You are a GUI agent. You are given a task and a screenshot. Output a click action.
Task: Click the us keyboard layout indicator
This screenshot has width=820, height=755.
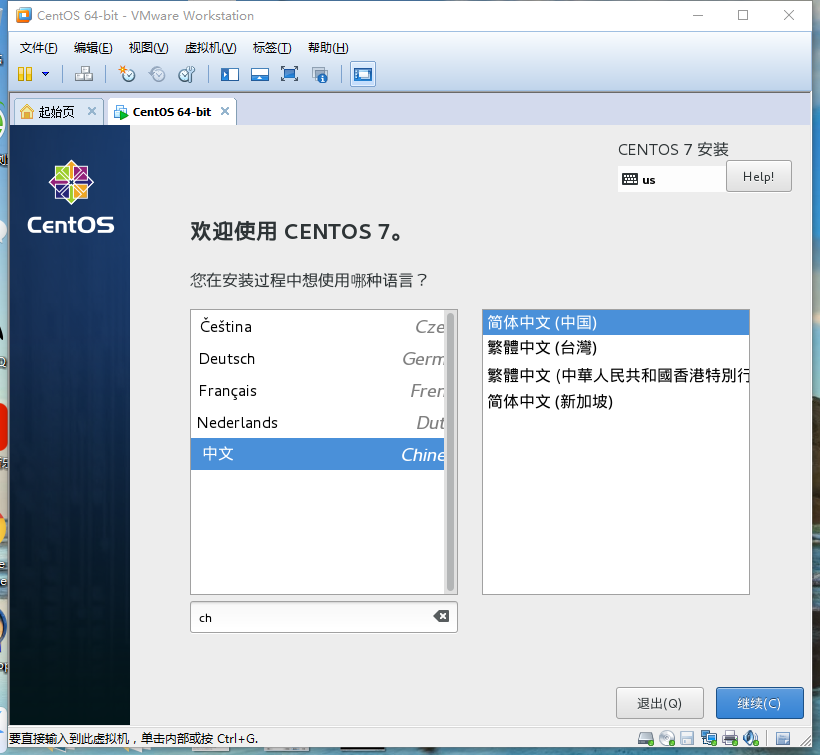click(671, 179)
